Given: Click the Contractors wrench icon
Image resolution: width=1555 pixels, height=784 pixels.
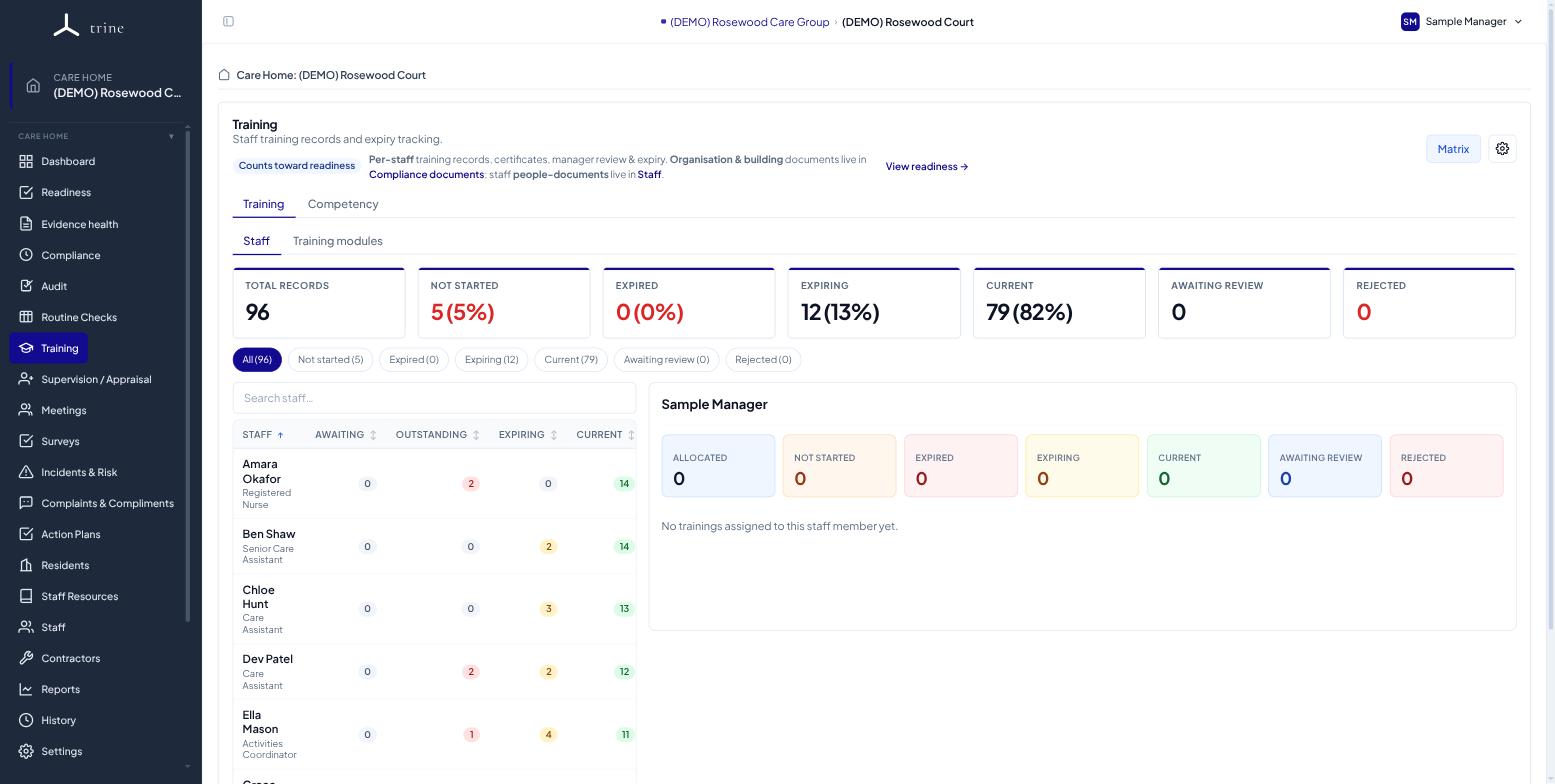Looking at the screenshot, I should pos(26,658).
